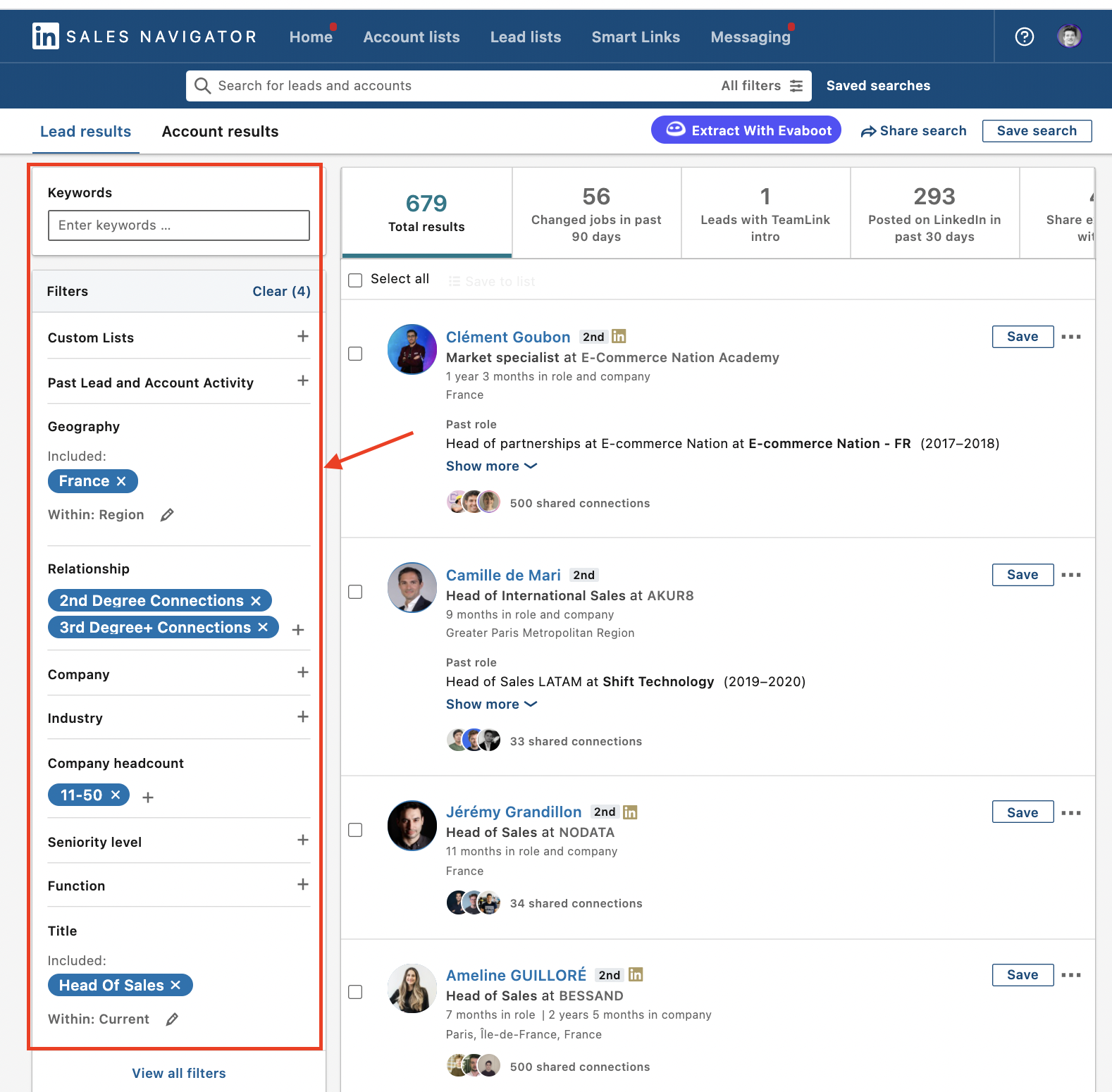The height and width of the screenshot is (1092, 1112).
Task: Open the profile avatar menu
Action: click(x=1070, y=36)
